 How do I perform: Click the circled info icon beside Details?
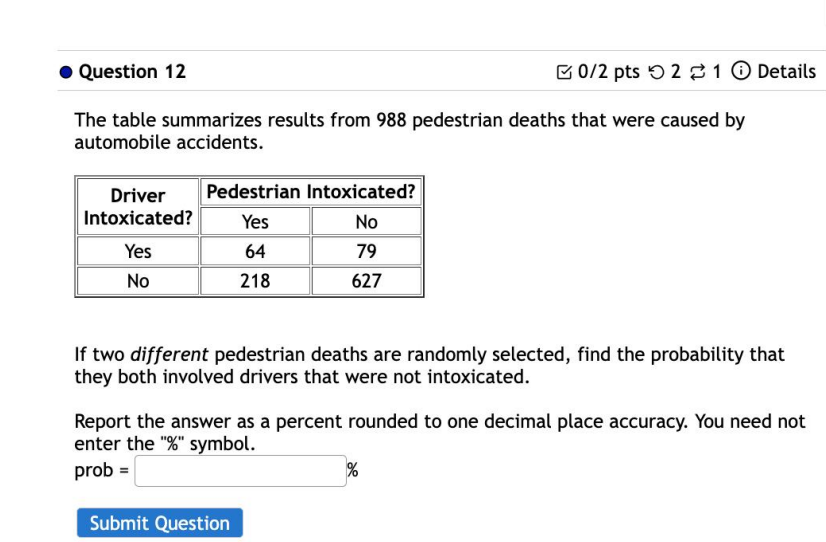point(741,71)
